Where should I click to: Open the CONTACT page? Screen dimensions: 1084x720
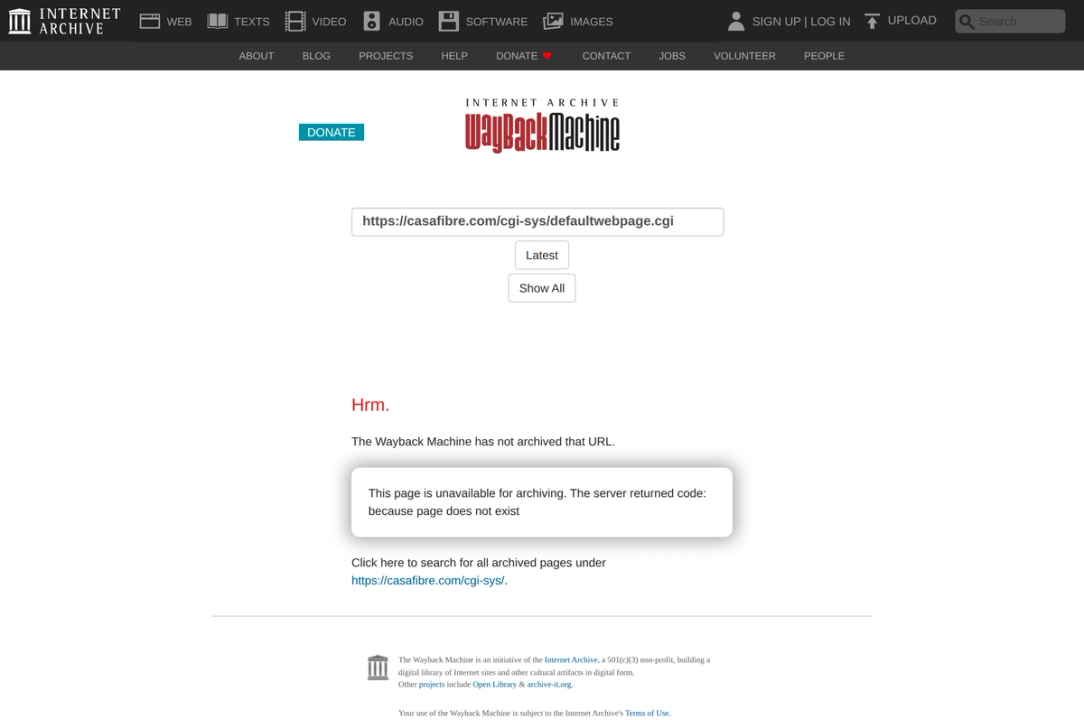606,55
